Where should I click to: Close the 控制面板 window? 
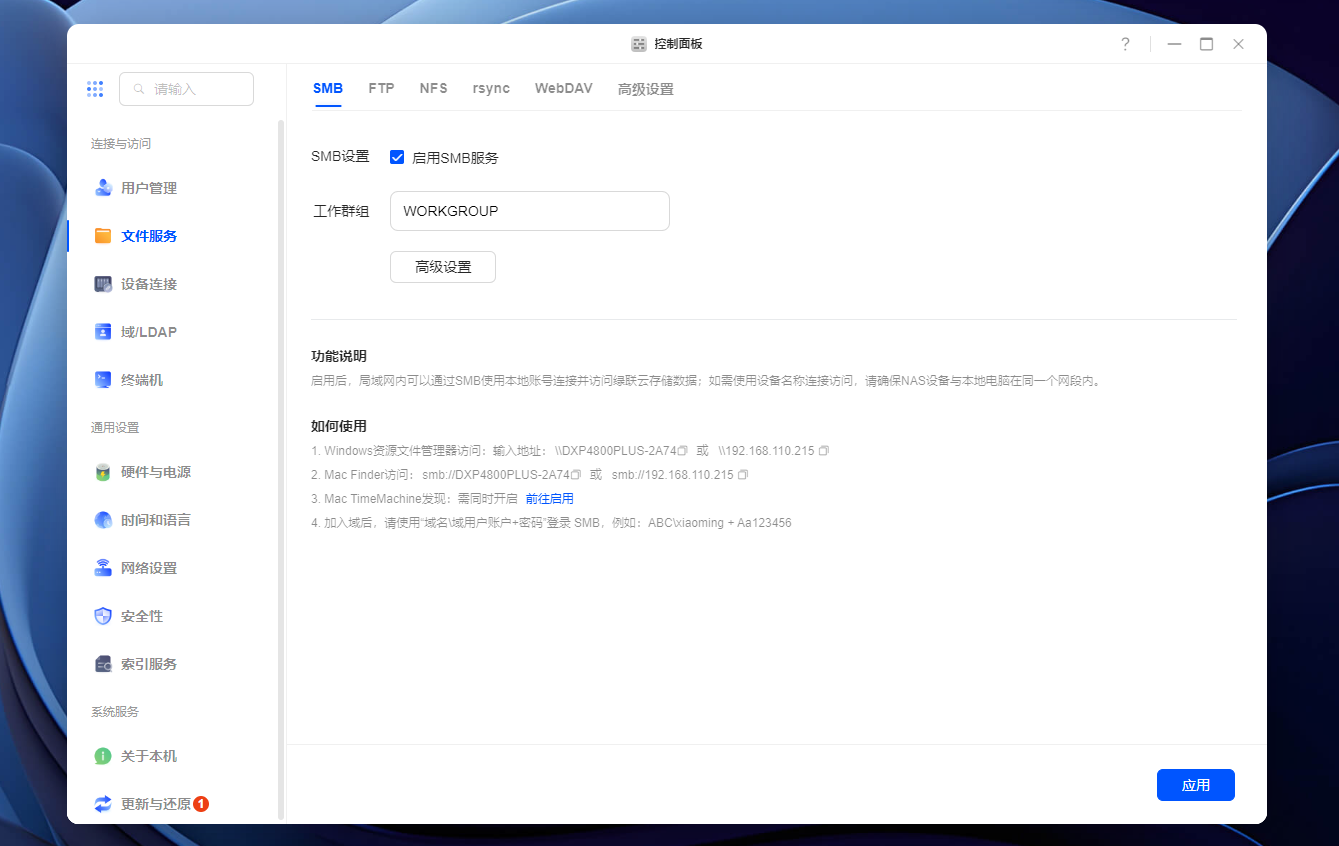tap(1239, 44)
